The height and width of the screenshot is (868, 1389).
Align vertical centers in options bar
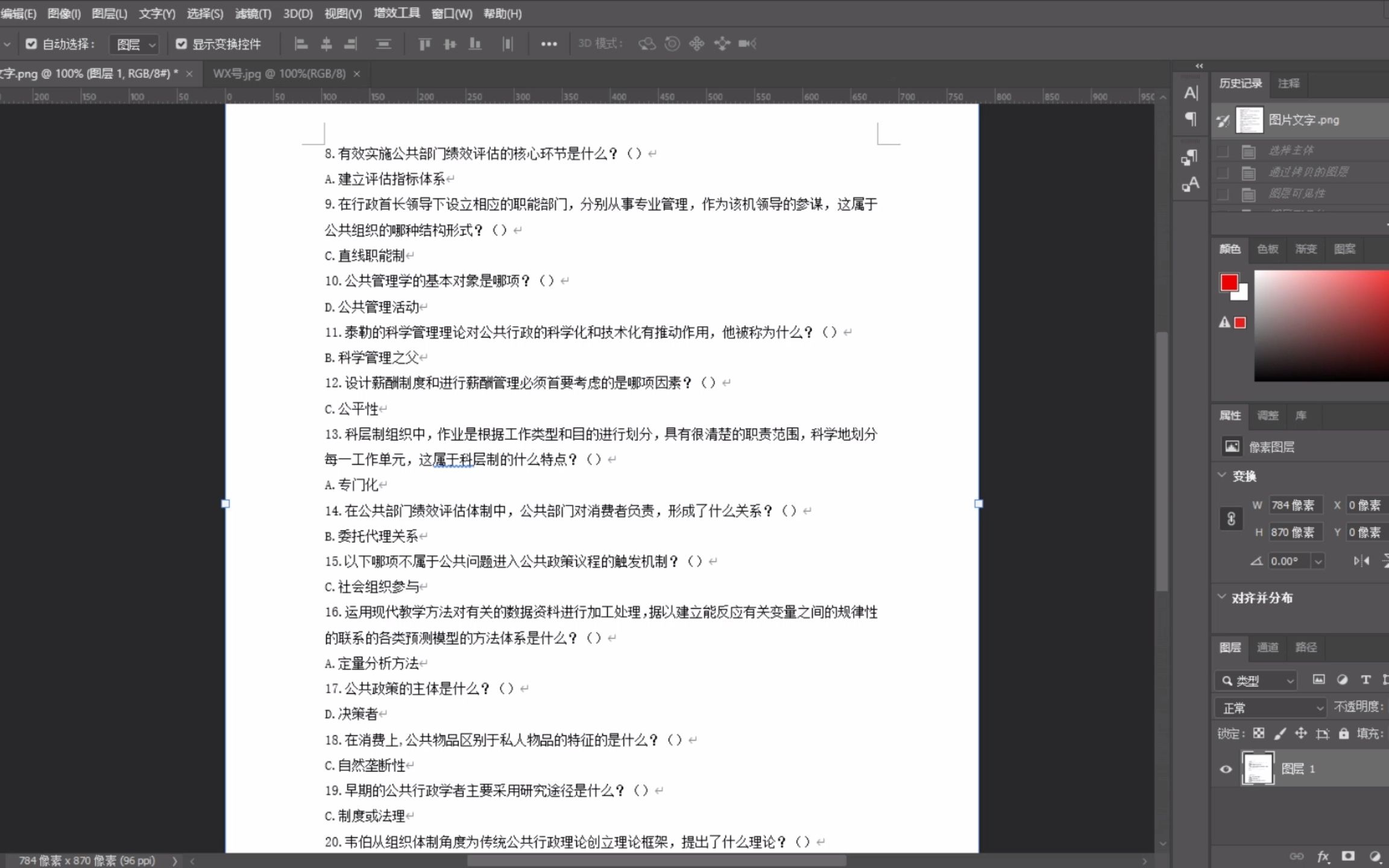coord(450,44)
